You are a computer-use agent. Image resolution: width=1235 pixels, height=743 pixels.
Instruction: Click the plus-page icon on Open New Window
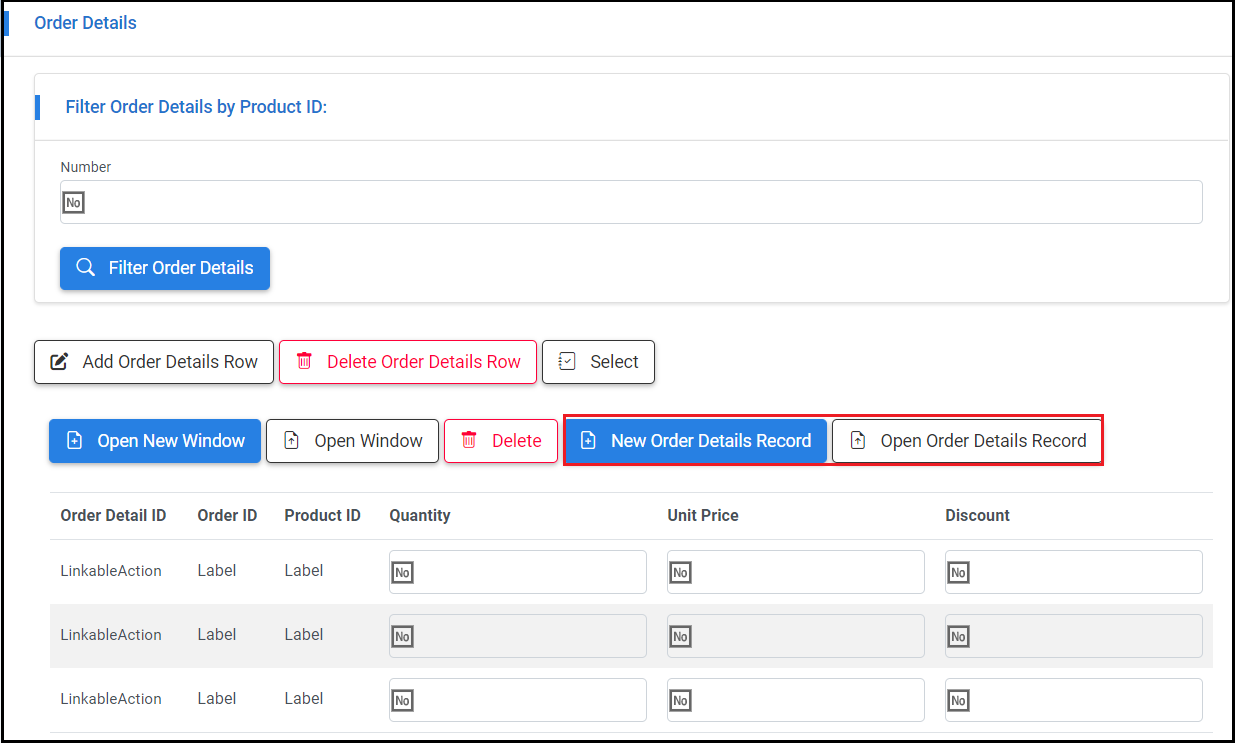click(74, 441)
